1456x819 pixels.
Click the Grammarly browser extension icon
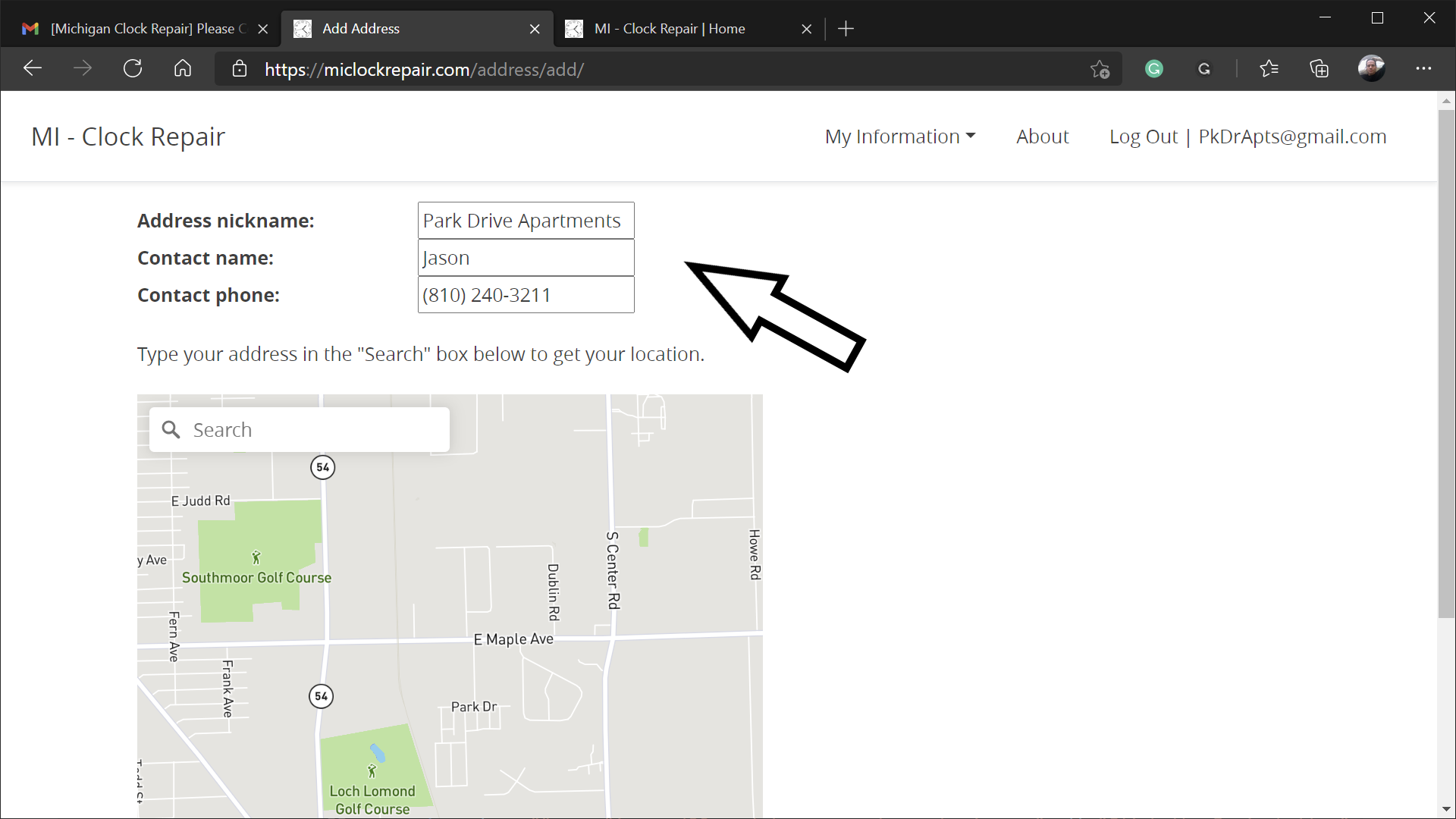click(x=1155, y=68)
